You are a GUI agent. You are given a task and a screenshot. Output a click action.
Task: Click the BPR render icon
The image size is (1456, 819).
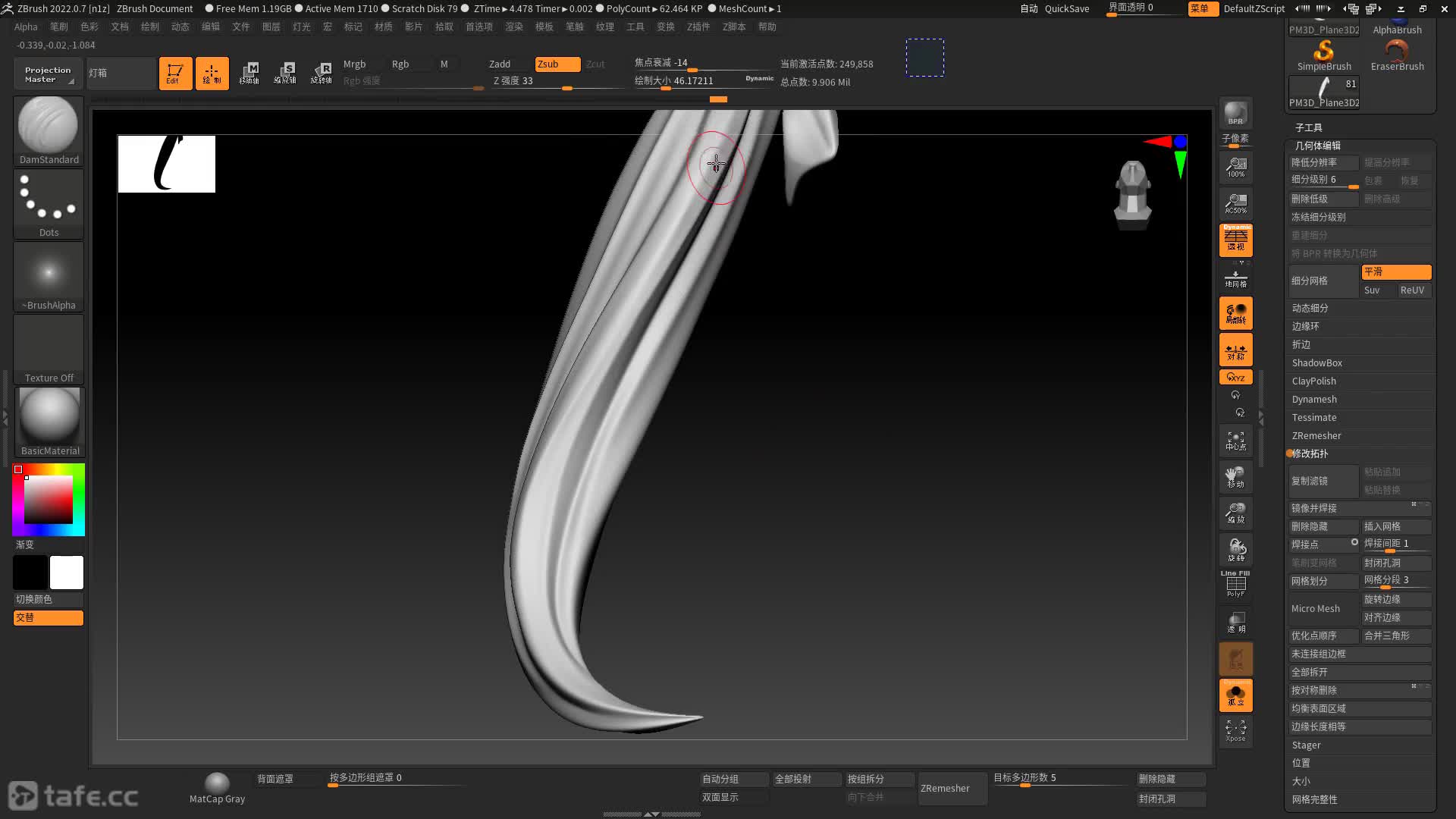pos(1235,114)
